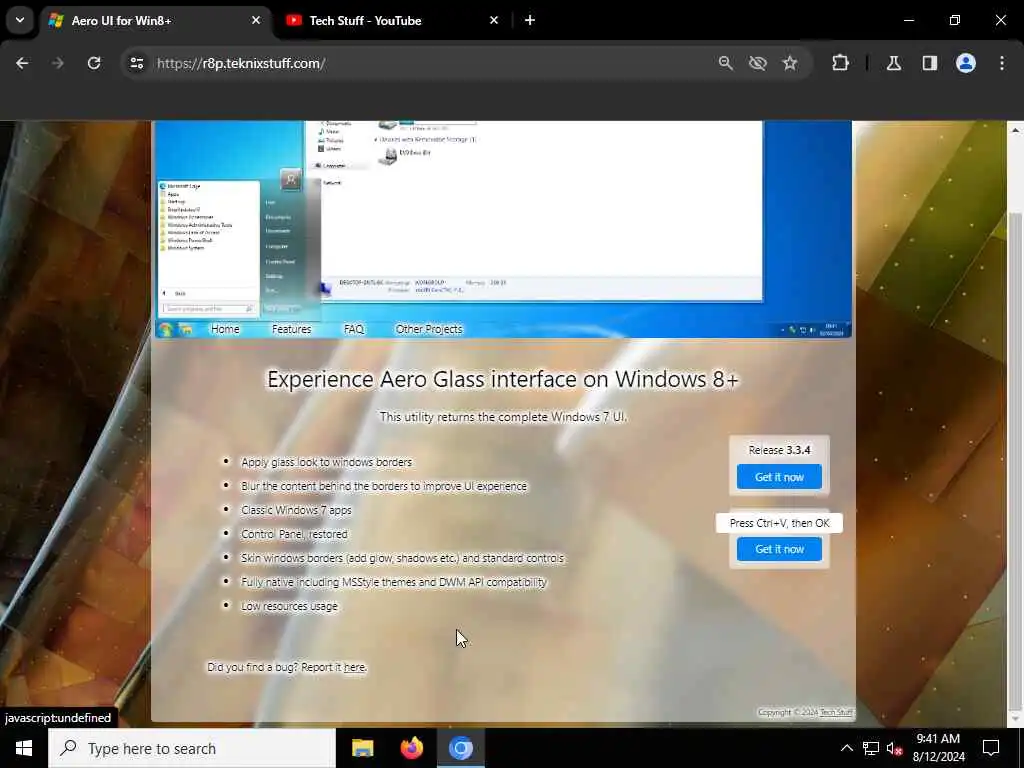Screen dimensions: 1024x768
Task: Open the FAQ menu item
Action: (x=354, y=329)
